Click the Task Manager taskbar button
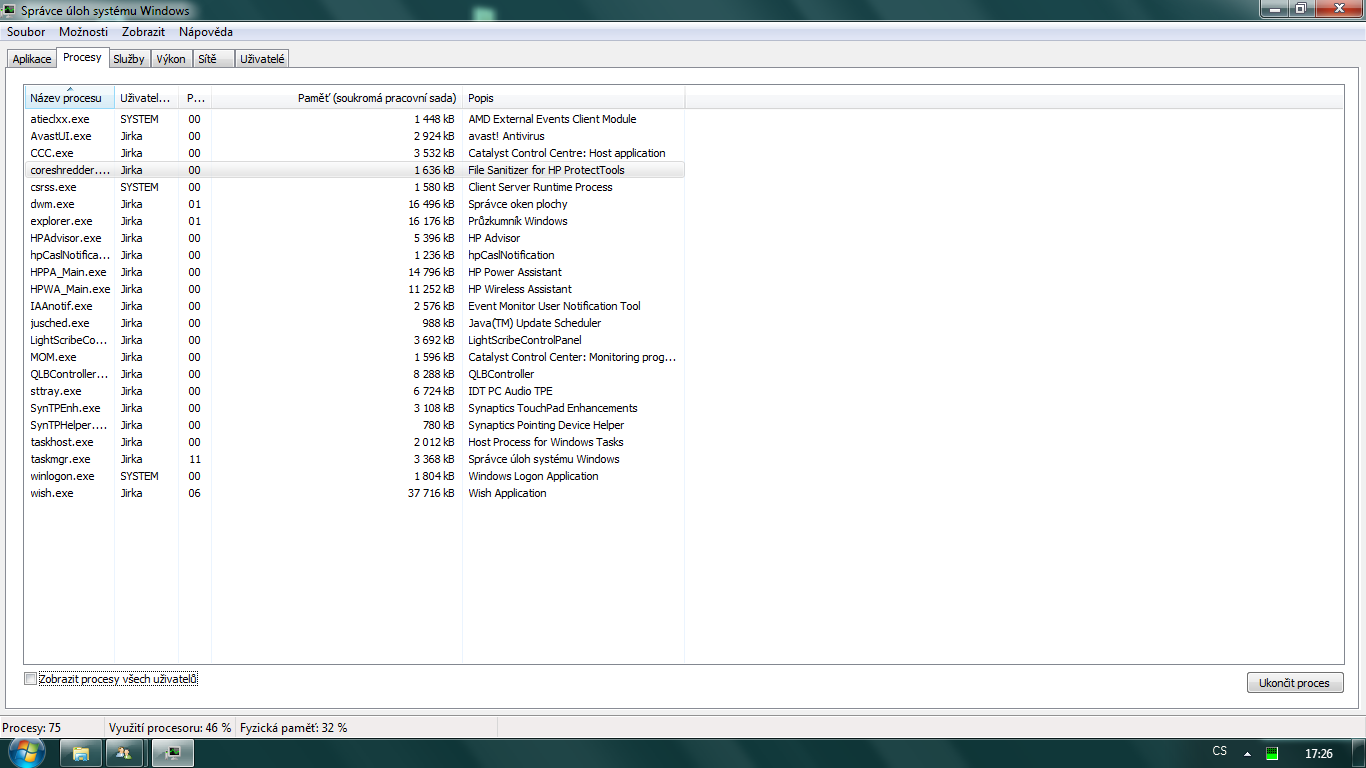This screenshot has height=768, width=1366. pyautogui.click(x=173, y=753)
